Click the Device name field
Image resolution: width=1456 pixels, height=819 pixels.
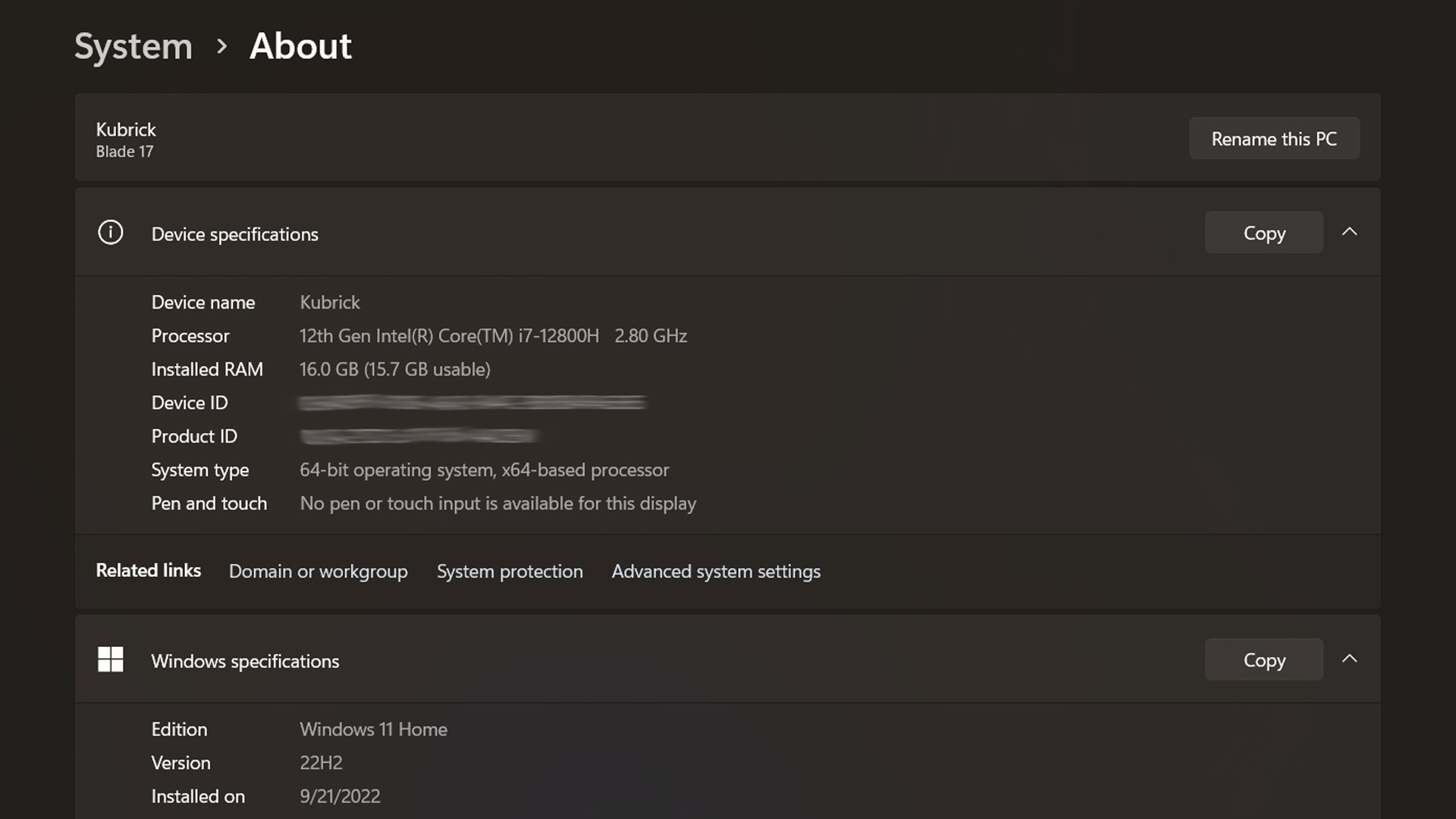click(330, 301)
